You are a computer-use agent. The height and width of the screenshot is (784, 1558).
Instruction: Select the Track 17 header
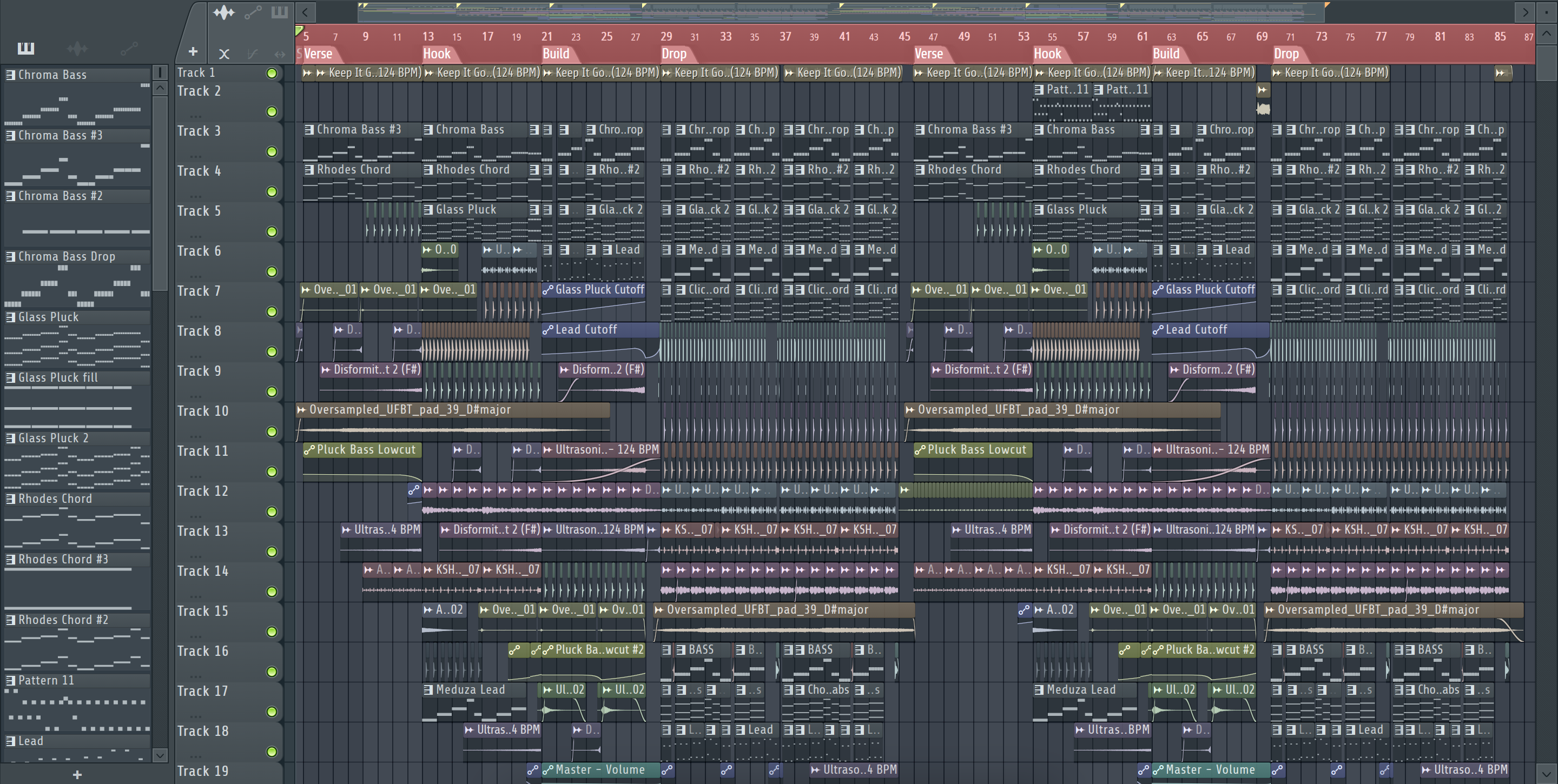[x=229, y=701]
